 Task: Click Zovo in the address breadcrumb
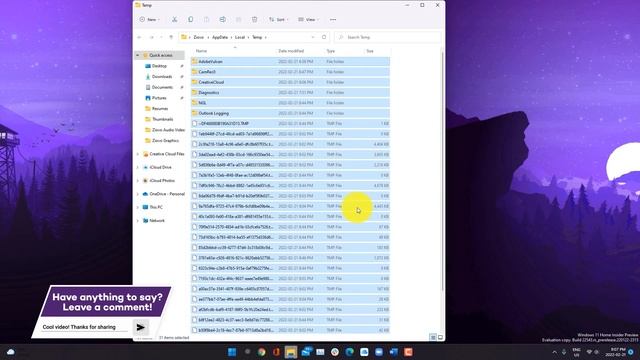[x=199, y=37]
